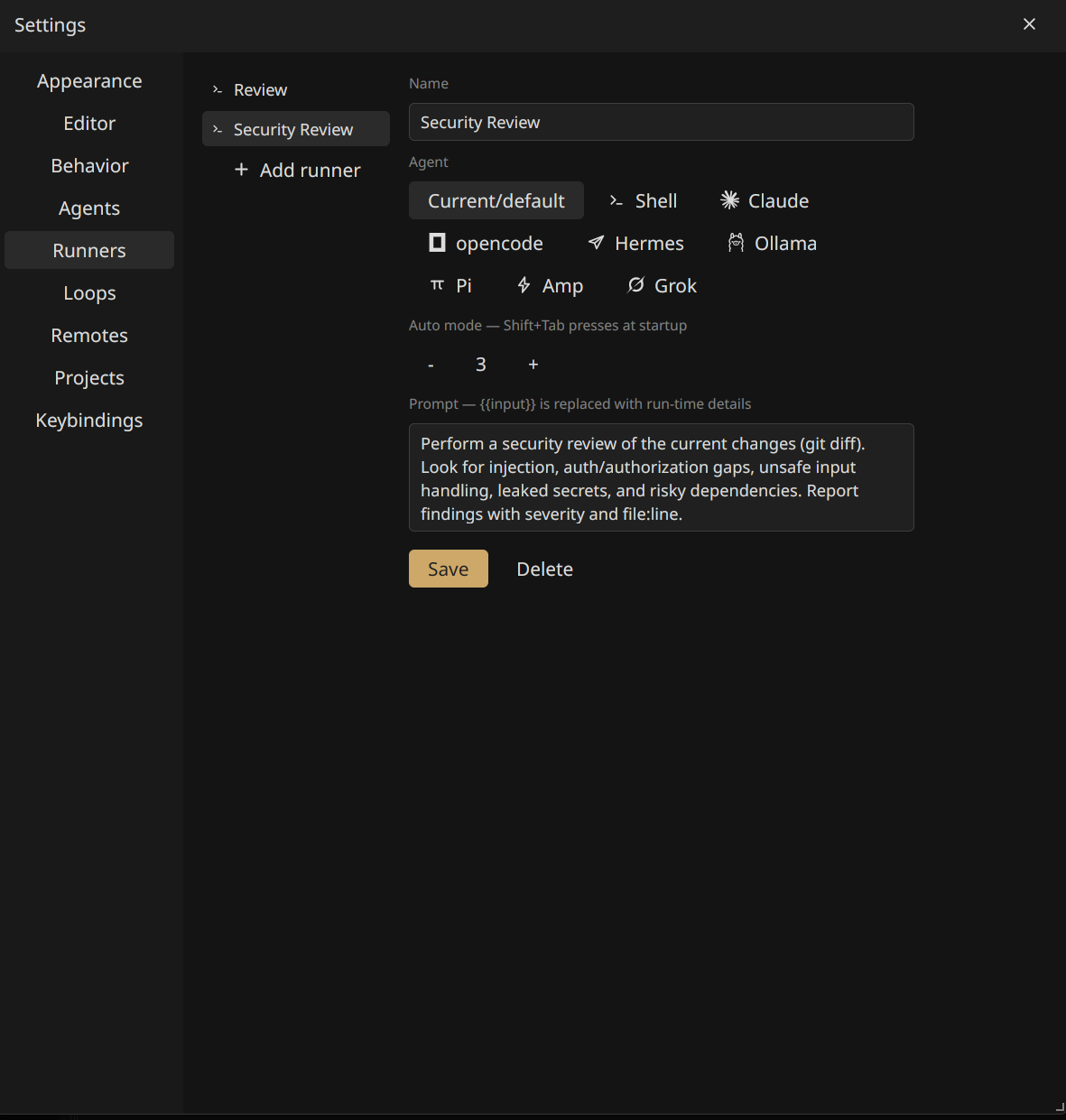The width and height of the screenshot is (1066, 1120).
Task: Click the terminal icon beside Review runner
Action: click(218, 89)
